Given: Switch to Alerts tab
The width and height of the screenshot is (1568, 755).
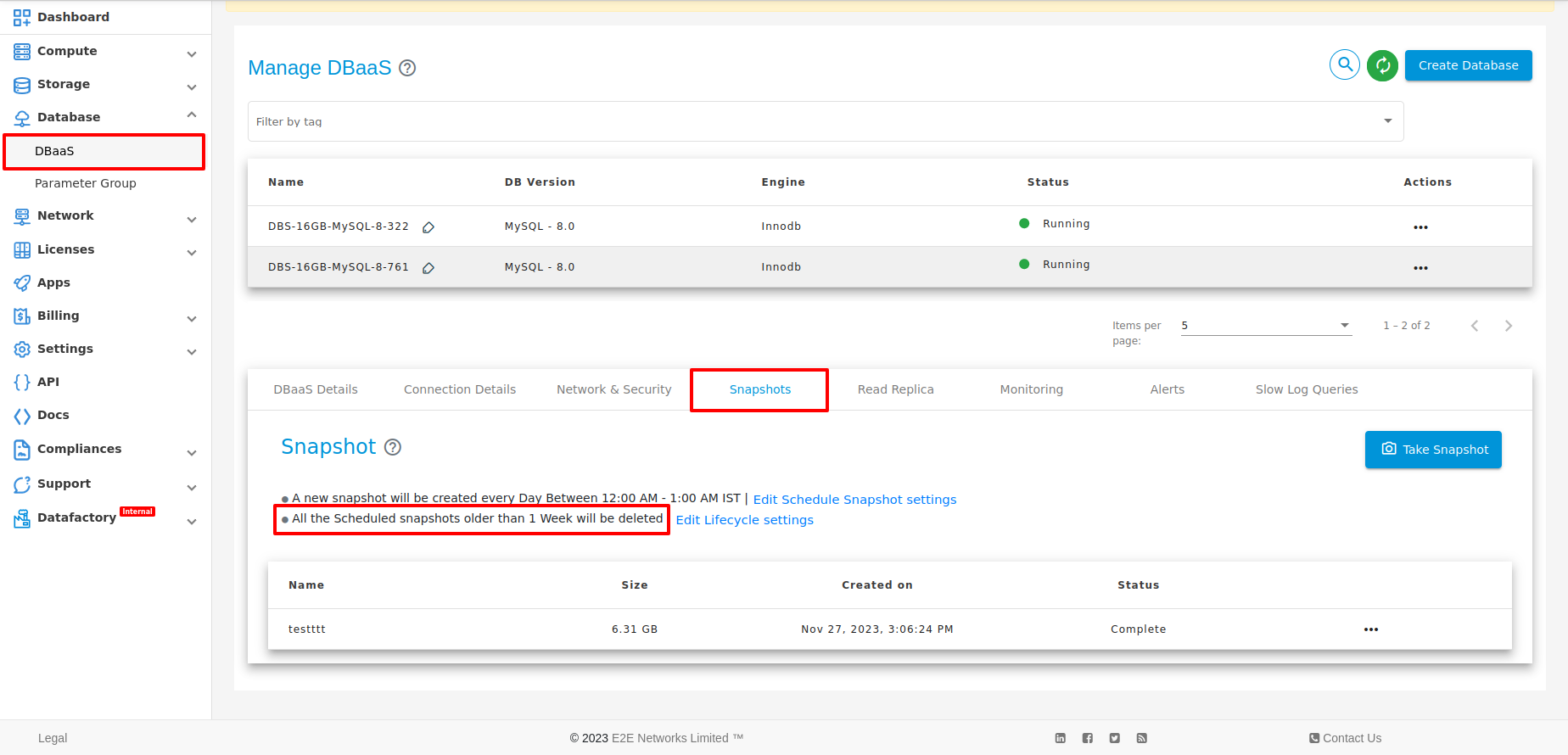Looking at the screenshot, I should 1168,389.
